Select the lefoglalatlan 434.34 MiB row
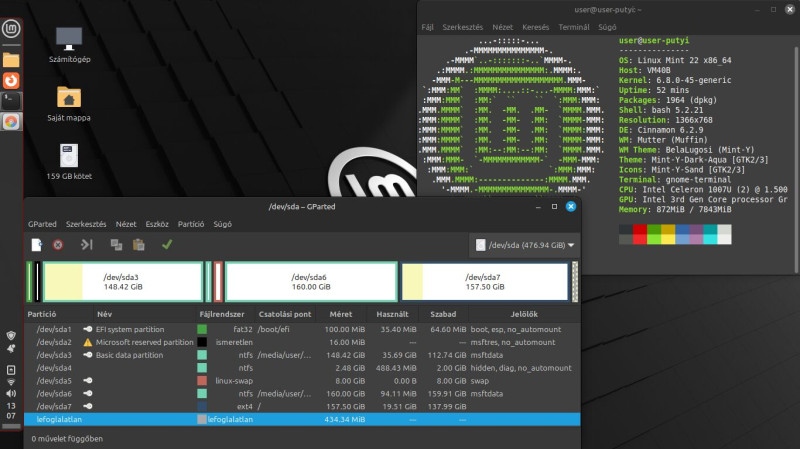The image size is (800, 449). 303,419
